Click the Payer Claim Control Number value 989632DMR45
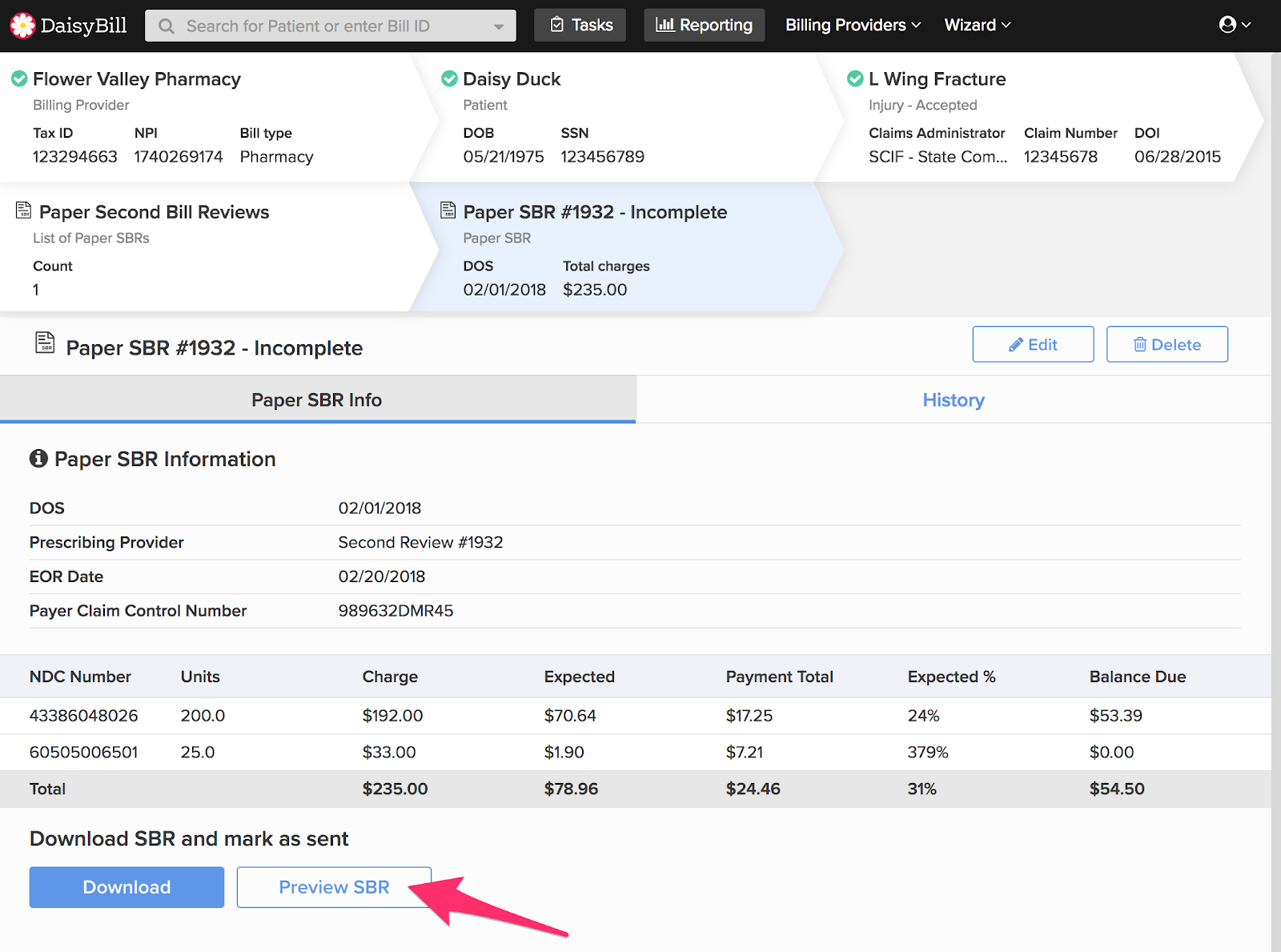 coord(396,610)
